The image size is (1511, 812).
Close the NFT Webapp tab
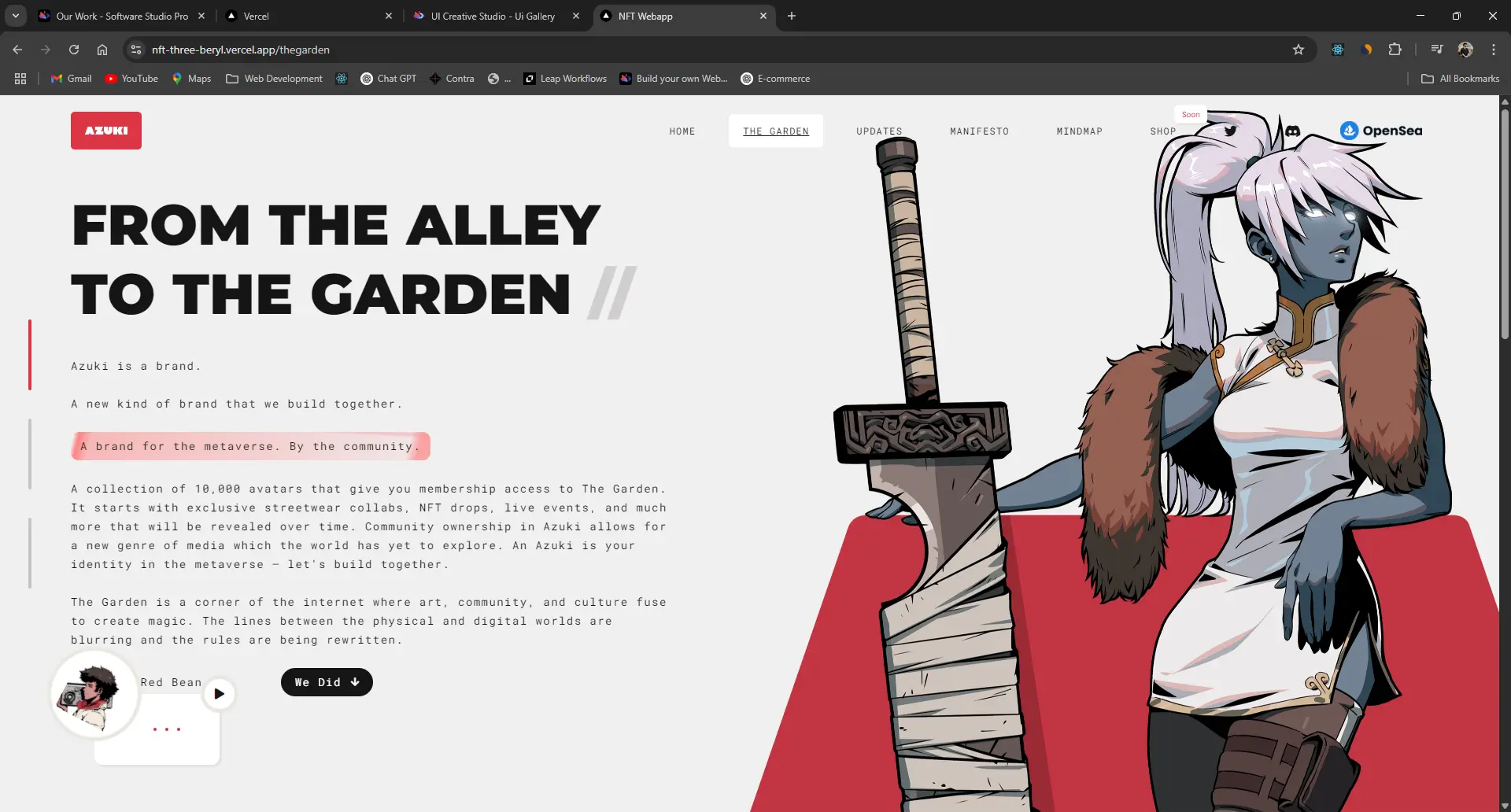[x=763, y=16]
